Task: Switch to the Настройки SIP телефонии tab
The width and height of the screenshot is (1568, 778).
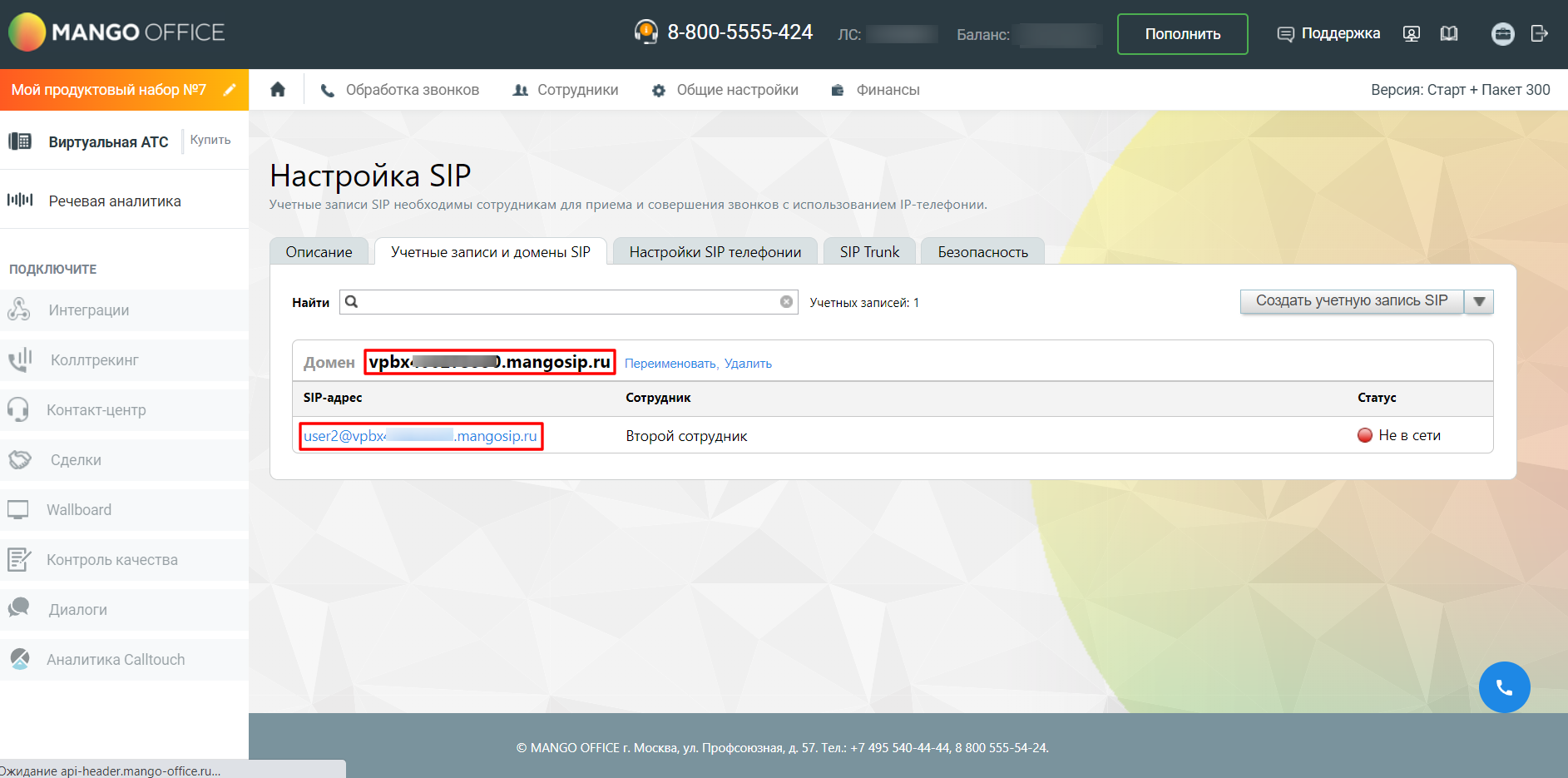Action: click(715, 252)
